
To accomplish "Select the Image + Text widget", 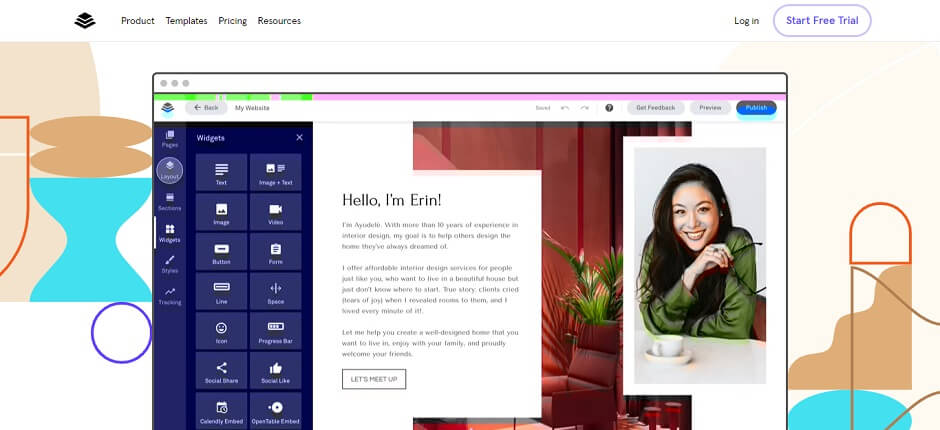I will pyautogui.click(x=276, y=172).
